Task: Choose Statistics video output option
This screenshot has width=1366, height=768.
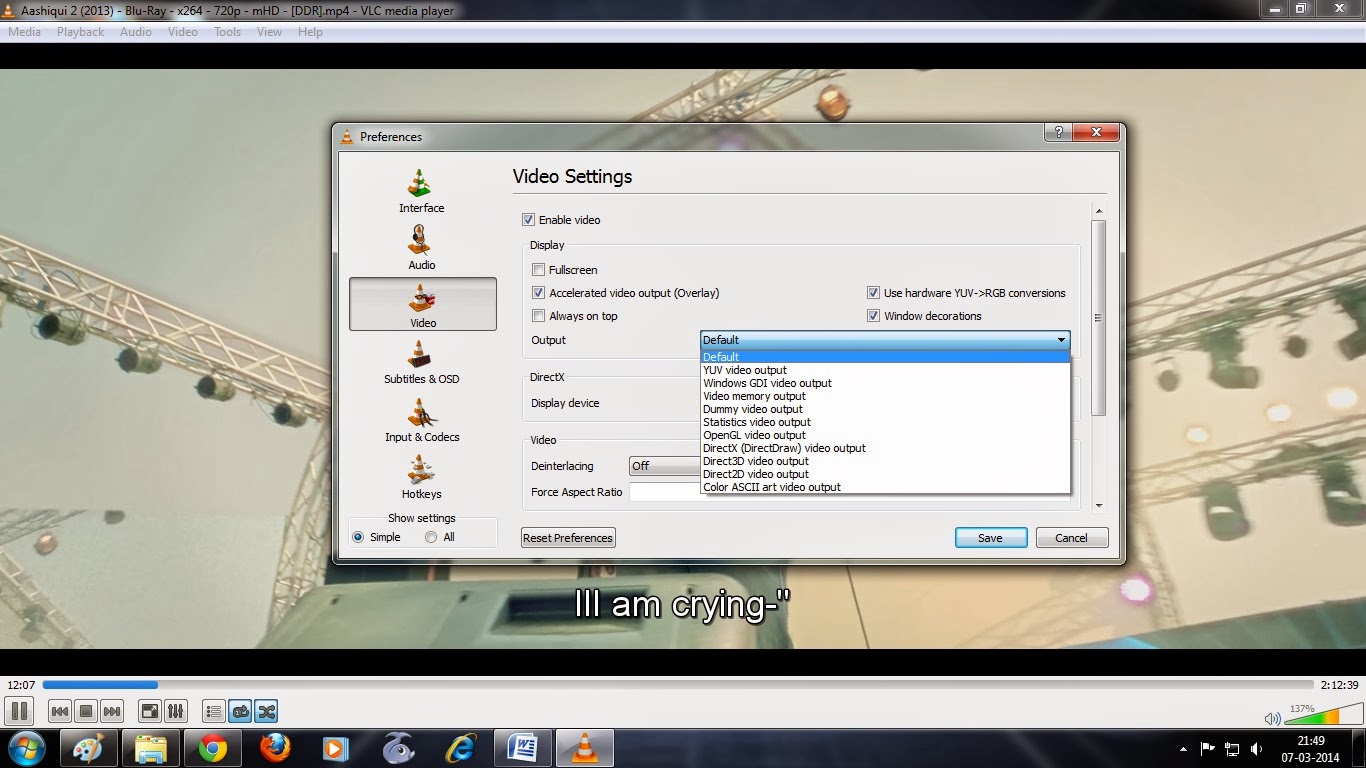Action: [885, 422]
